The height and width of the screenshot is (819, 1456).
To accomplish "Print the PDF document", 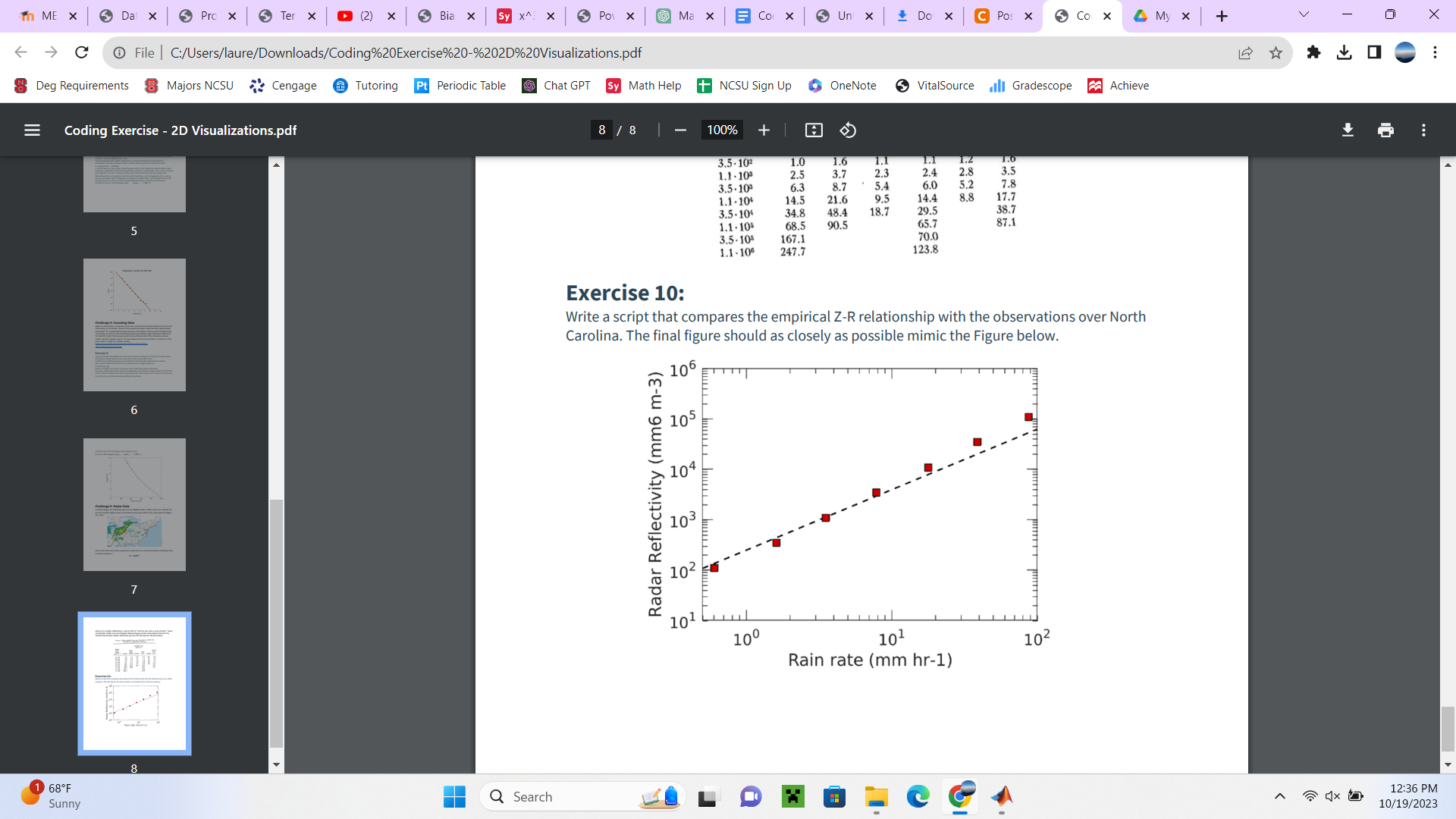I will point(1385,130).
